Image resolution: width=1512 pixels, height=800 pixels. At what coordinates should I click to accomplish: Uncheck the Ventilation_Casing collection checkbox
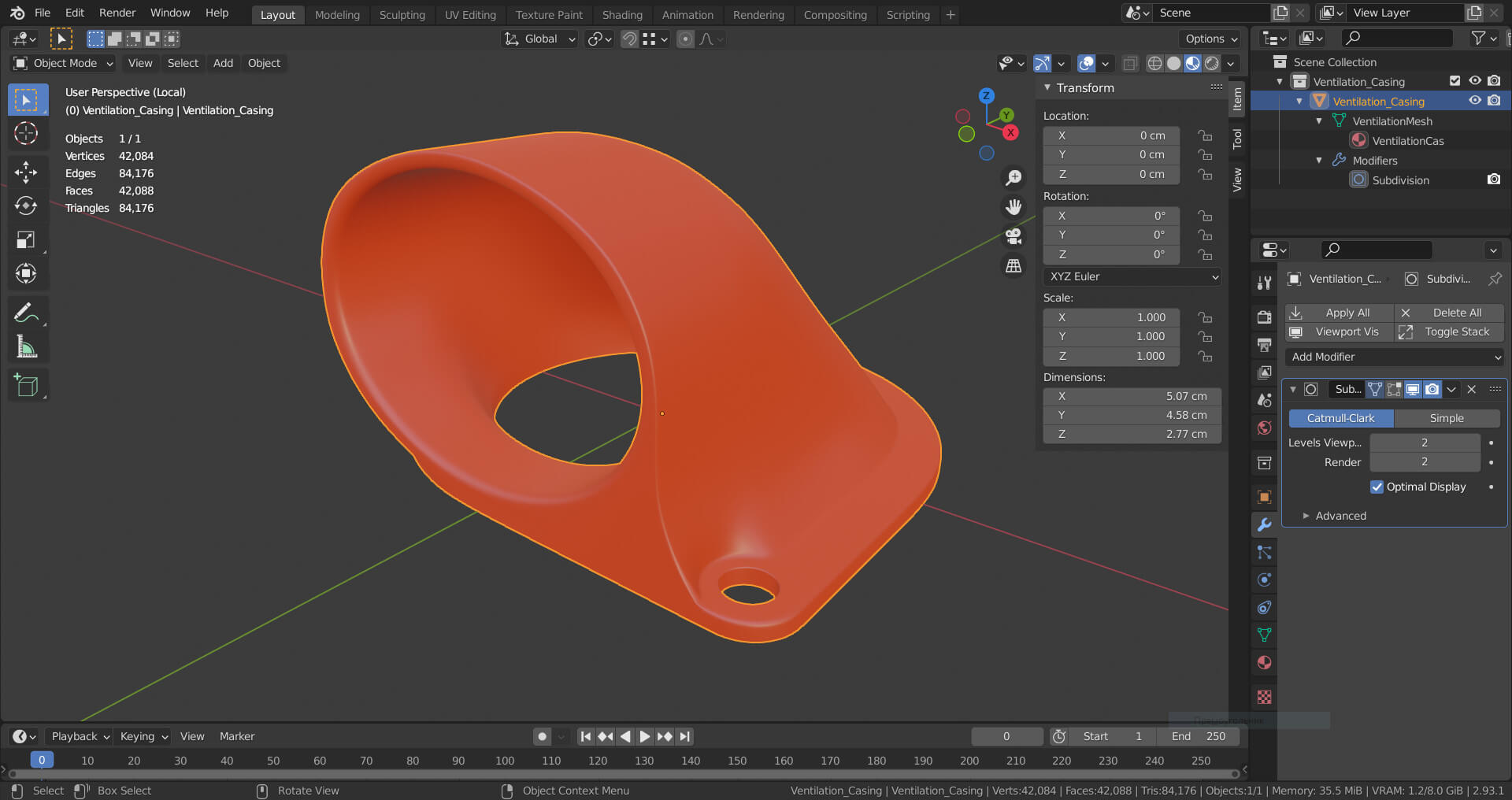pos(1455,81)
